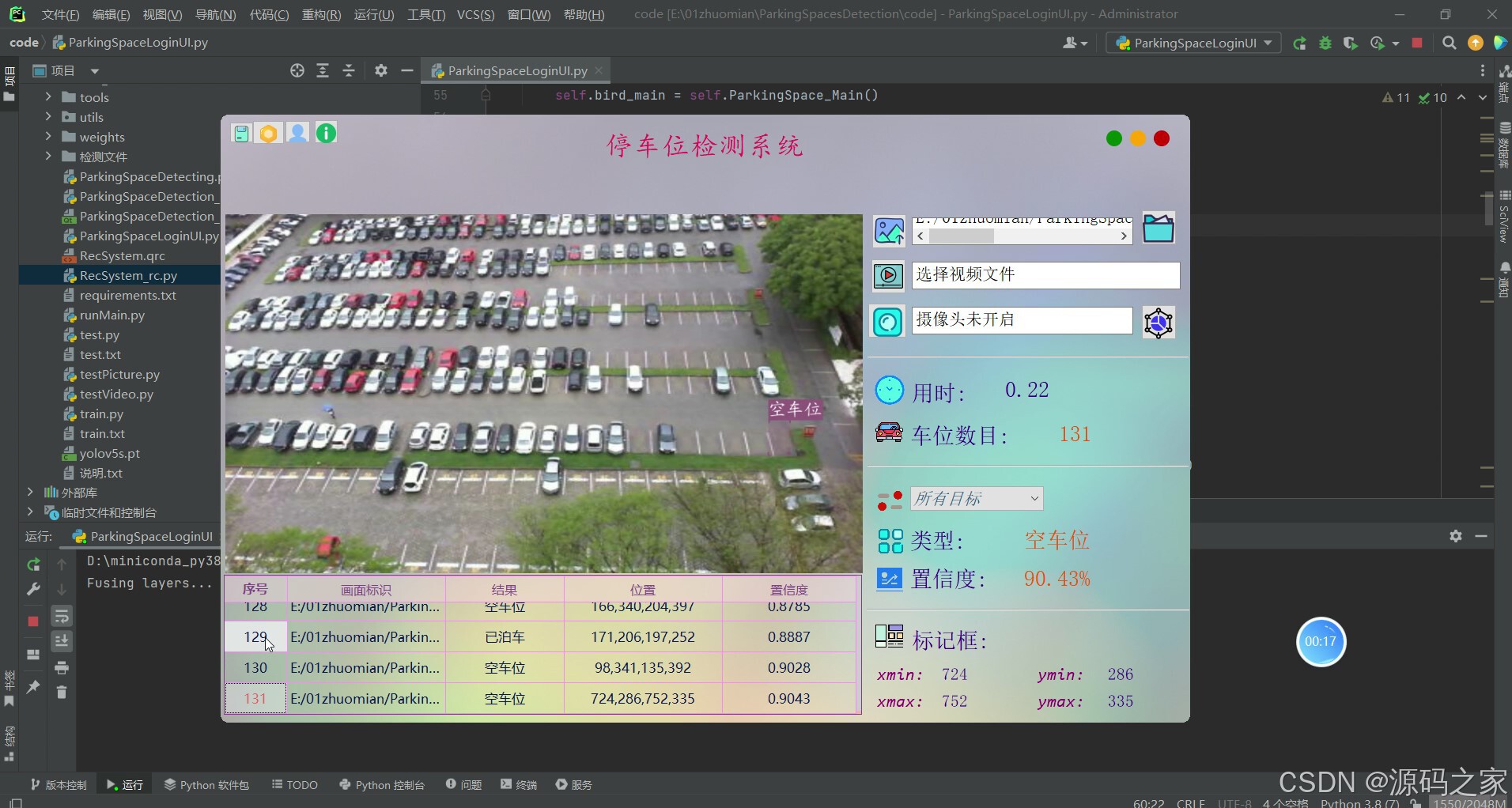The image size is (1512, 808).
Task: Click the image file picker icon
Action: 889,231
